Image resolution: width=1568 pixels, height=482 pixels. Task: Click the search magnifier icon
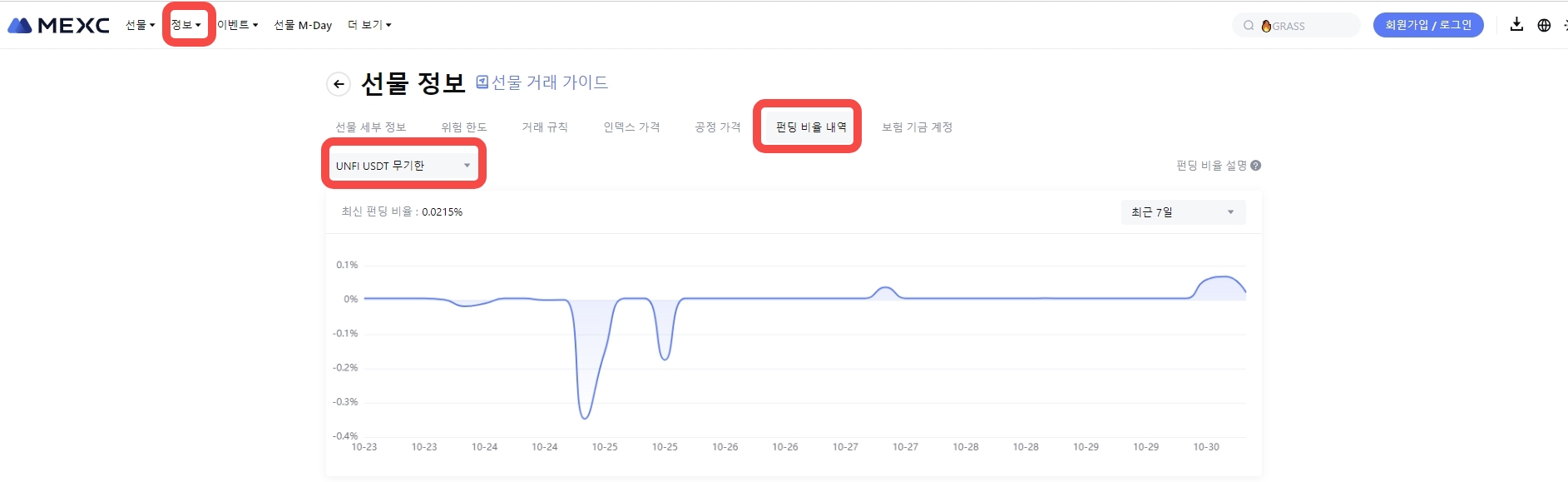(1249, 26)
